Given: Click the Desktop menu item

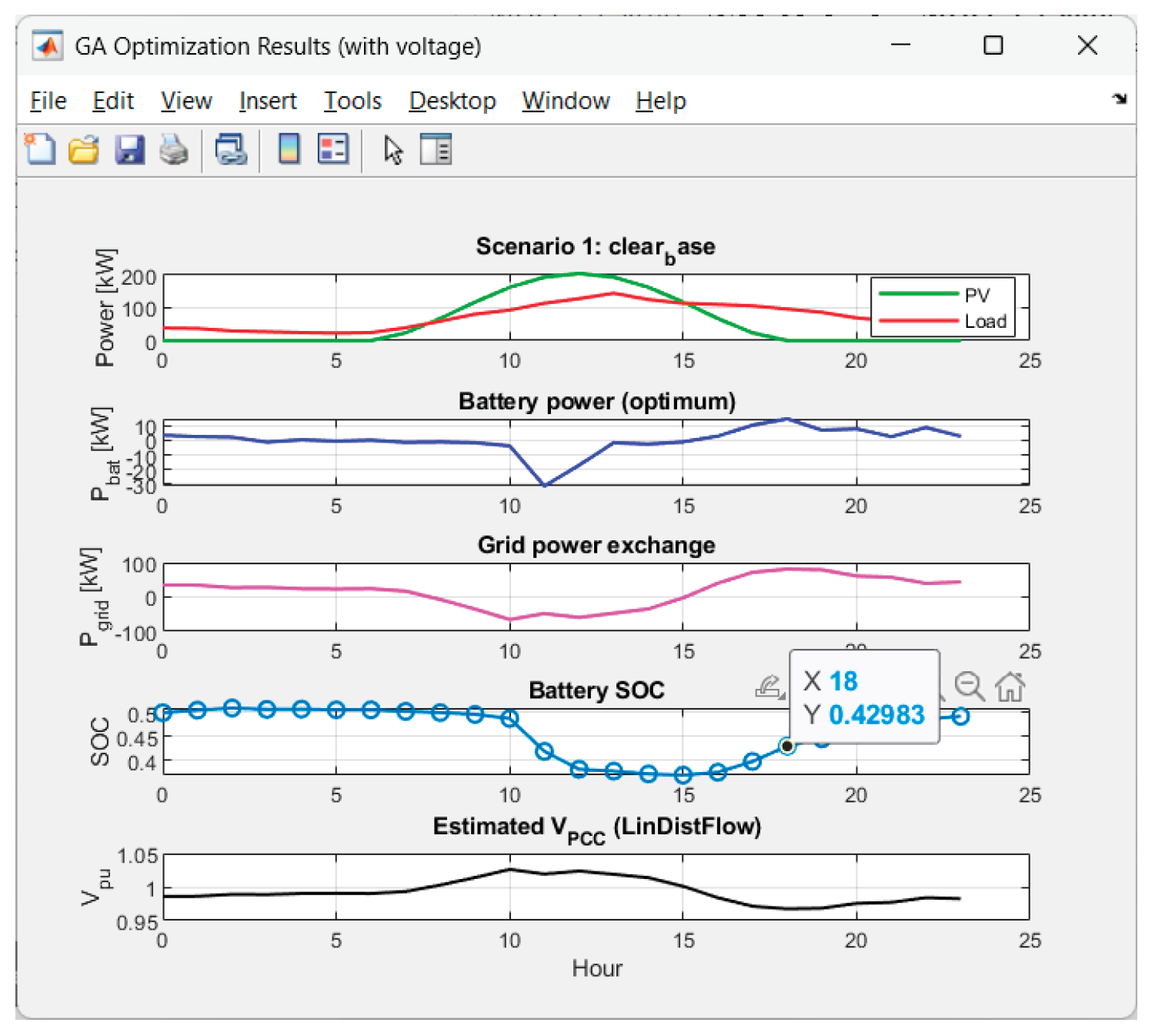Looking at the screenshot, I should pyautogui.click(x=452, y=101).
